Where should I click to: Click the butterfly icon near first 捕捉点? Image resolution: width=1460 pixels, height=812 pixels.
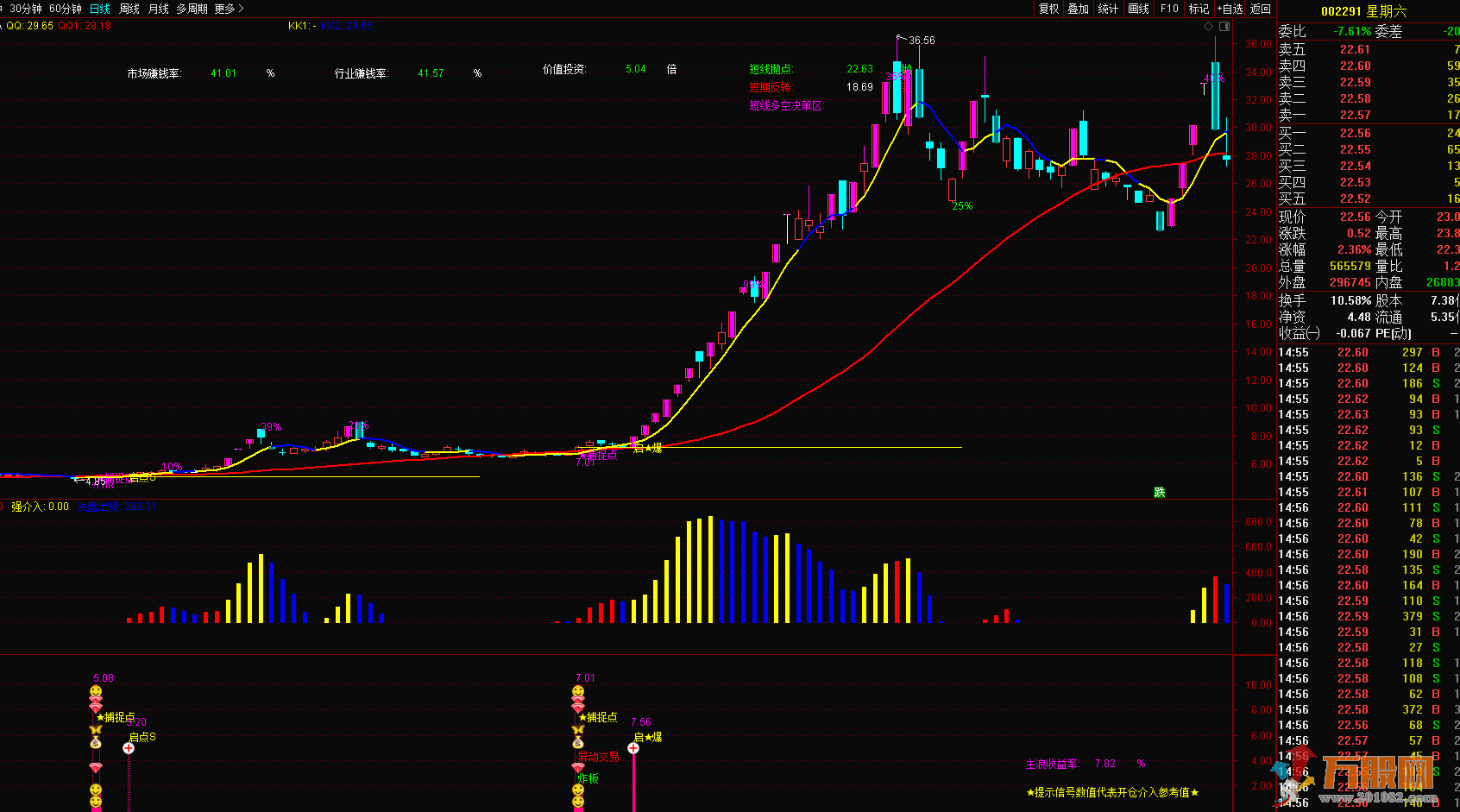(96, 730)
